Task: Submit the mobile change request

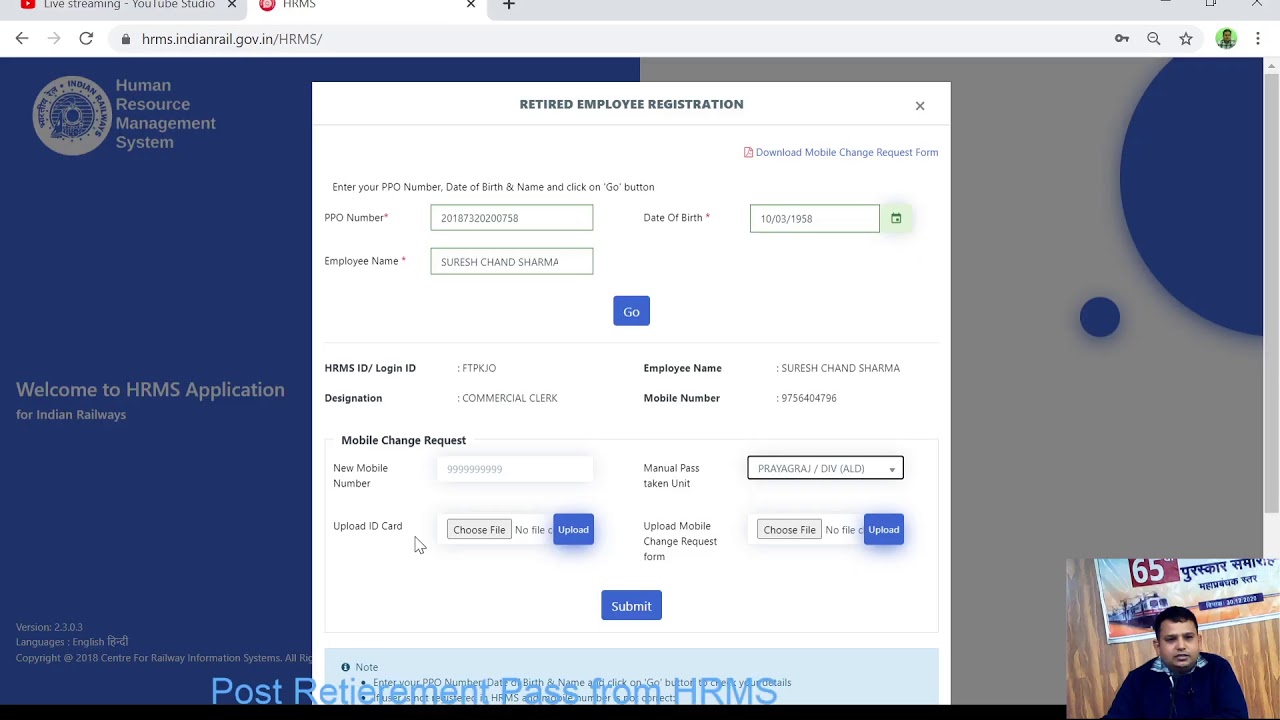Action: (631, 606)
